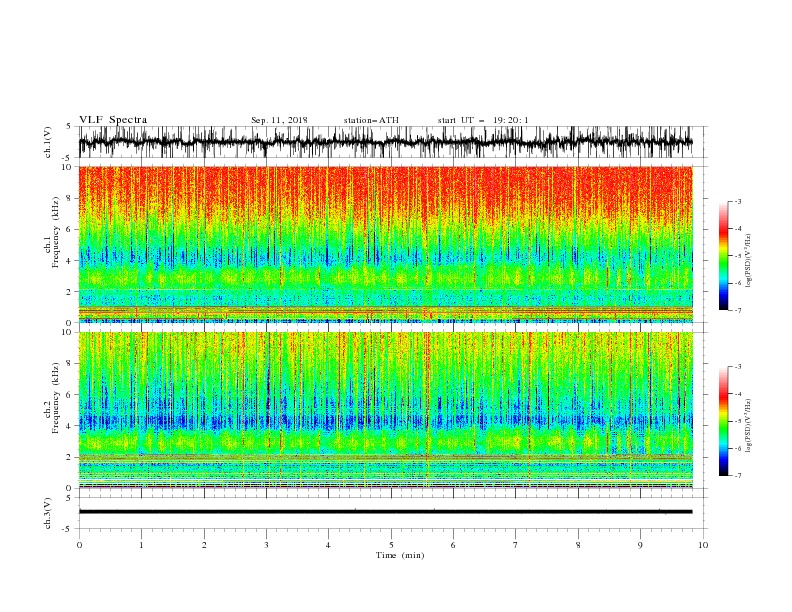Click the time axis tick label '8'

click(x=578, y=545)
